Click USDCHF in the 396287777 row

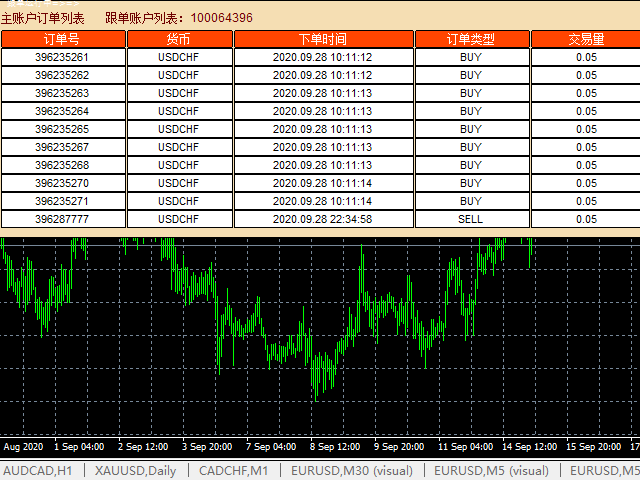point(179,219)
